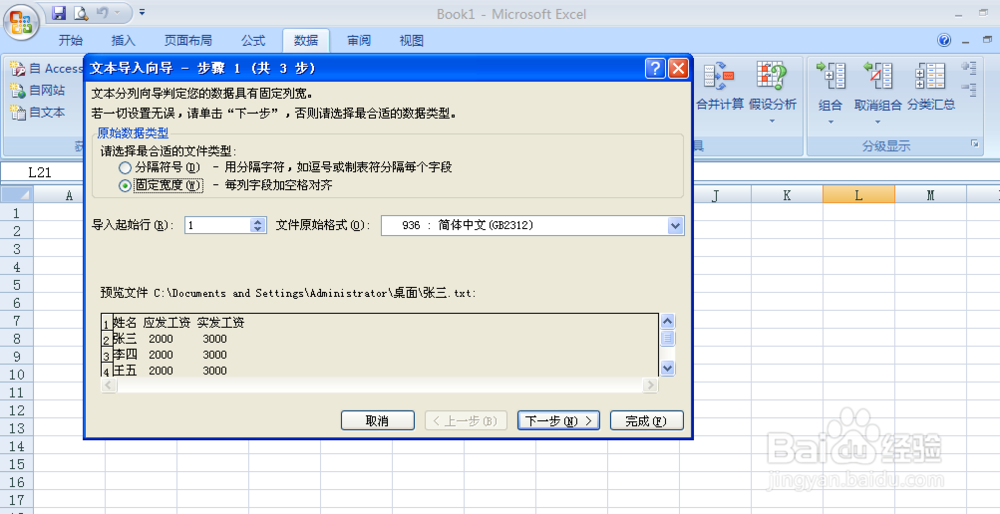The height and width of the screenshot is (514, 1000).
Task: Click the 下一步 (Next) button
Action: pos(558,420)
